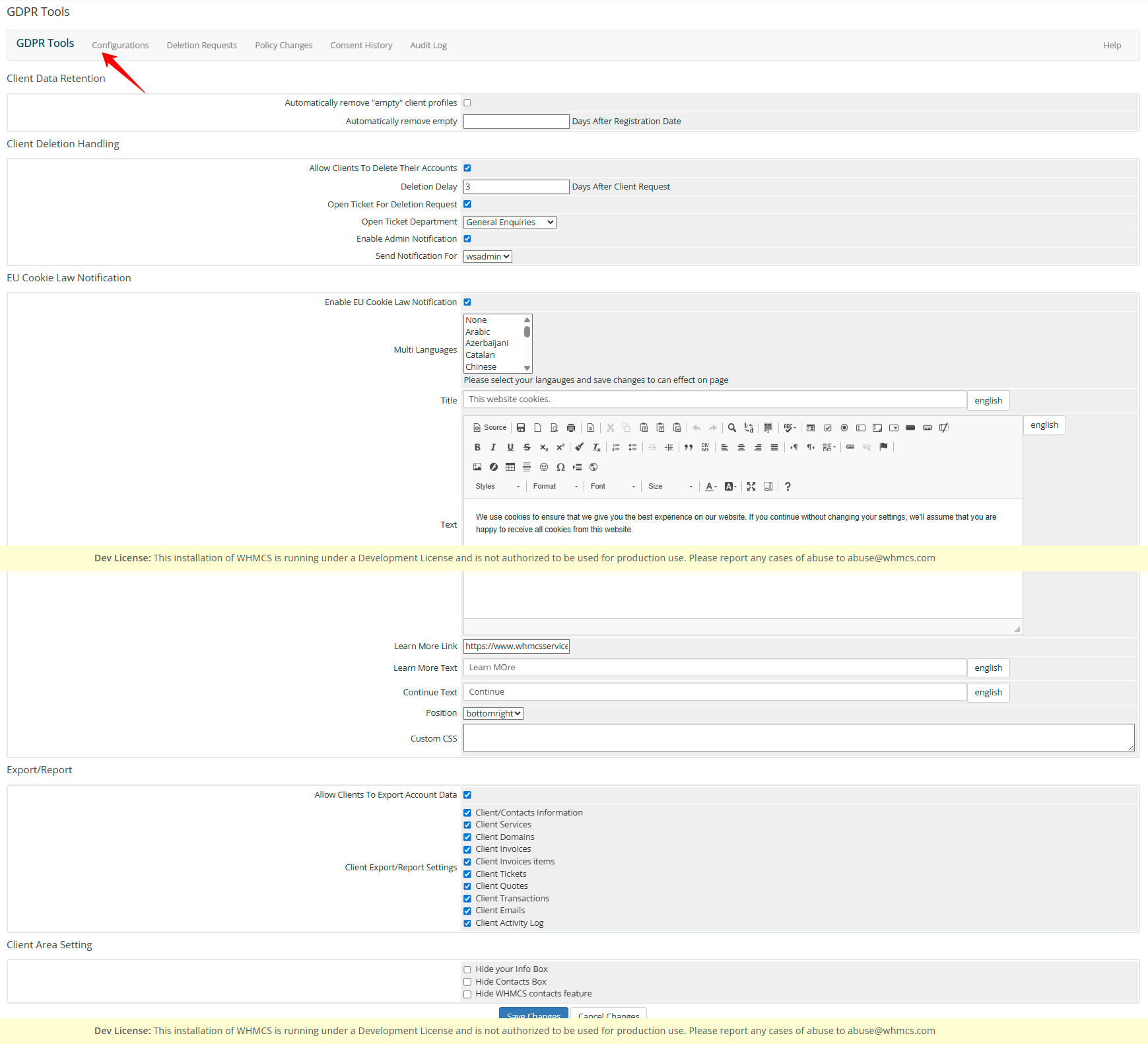Uncheck Client Tickets export option

pyautogui.click(x=467, y=874)
